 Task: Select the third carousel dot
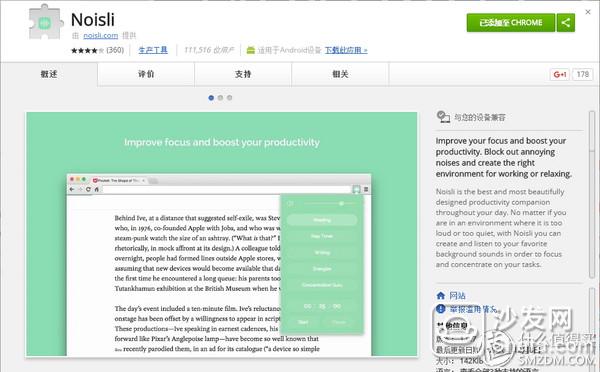coord(229,98)
